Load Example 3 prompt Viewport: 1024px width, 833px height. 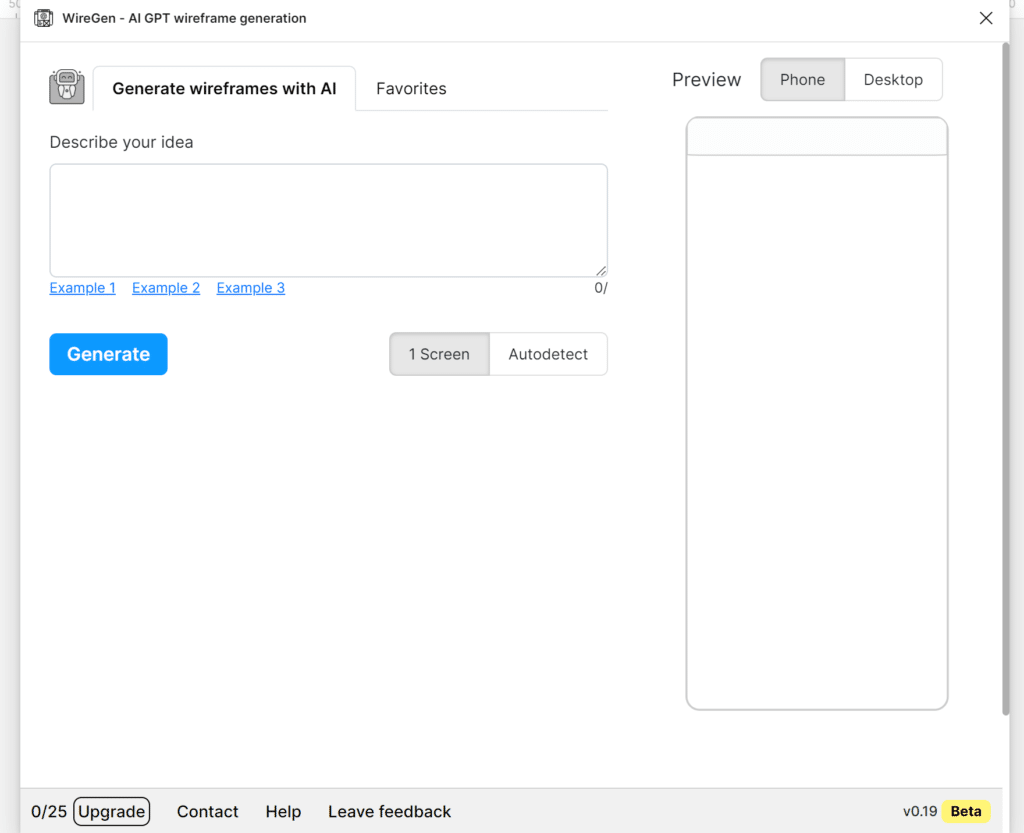[251, 288]
